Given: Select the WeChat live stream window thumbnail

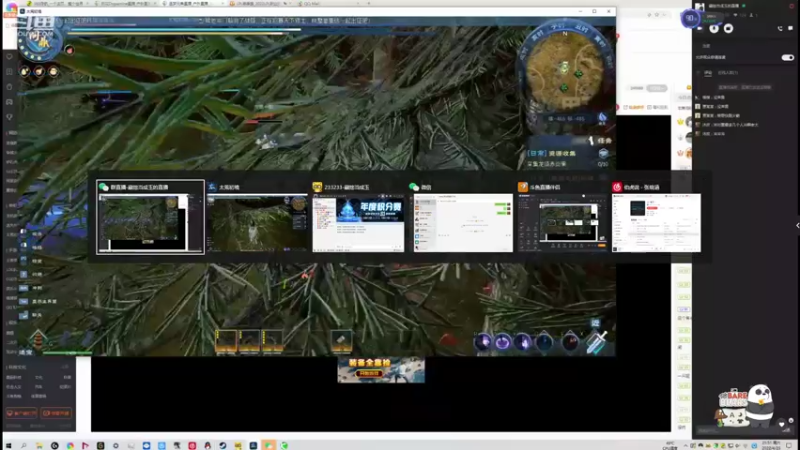Looking at the screenshot, I should 151,217.
